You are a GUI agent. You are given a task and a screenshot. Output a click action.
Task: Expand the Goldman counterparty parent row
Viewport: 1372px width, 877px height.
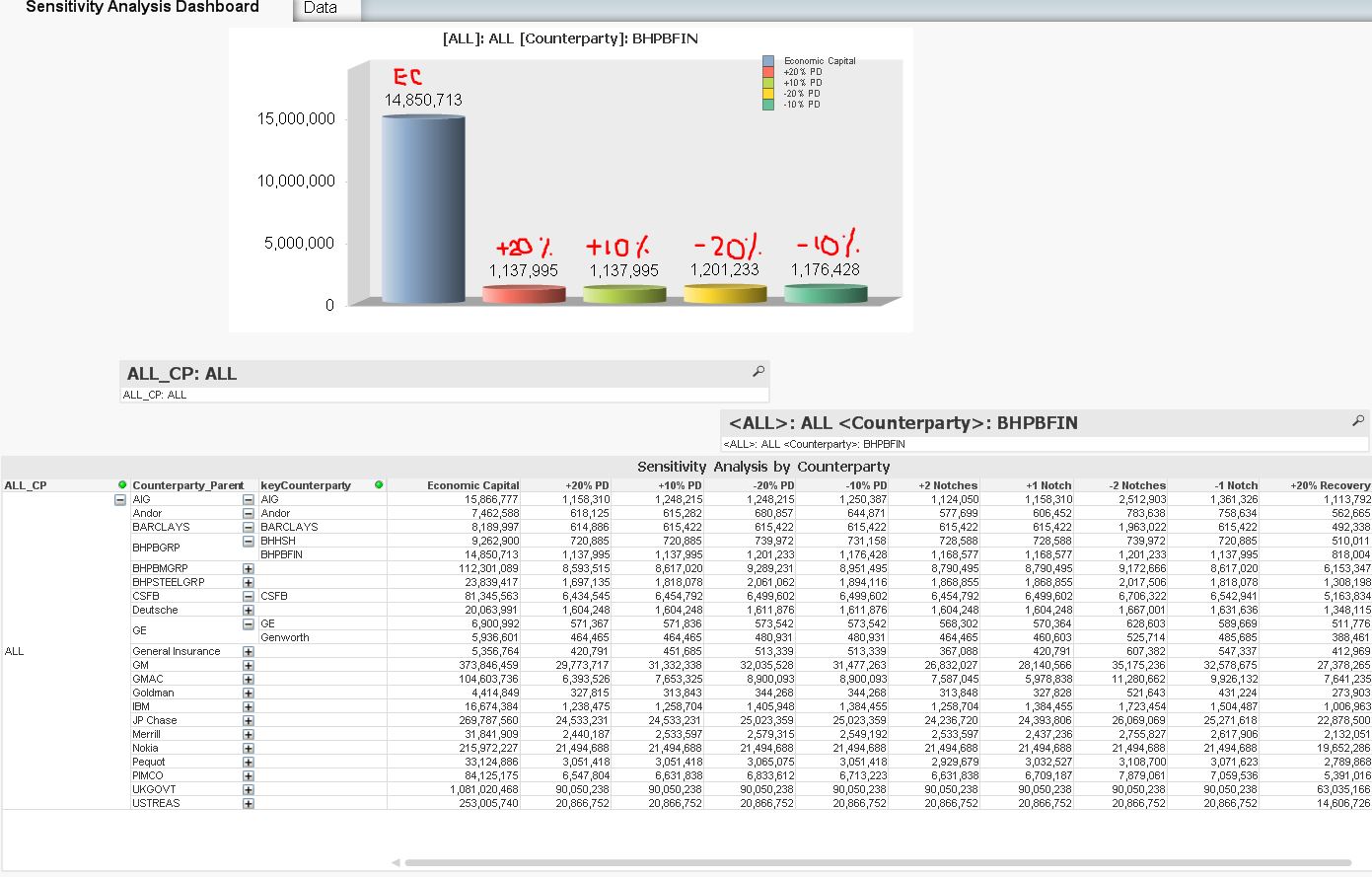point(248,694)
